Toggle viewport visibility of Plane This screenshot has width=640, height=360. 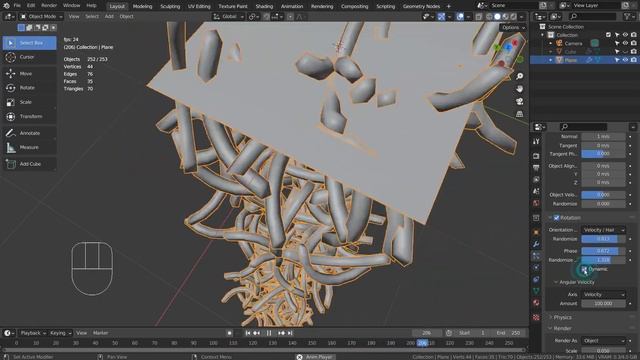[x=625, y=60]
